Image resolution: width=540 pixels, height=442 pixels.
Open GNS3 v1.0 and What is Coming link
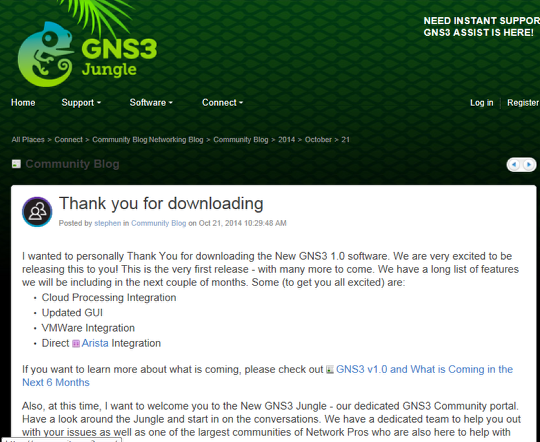click(268, 376)
